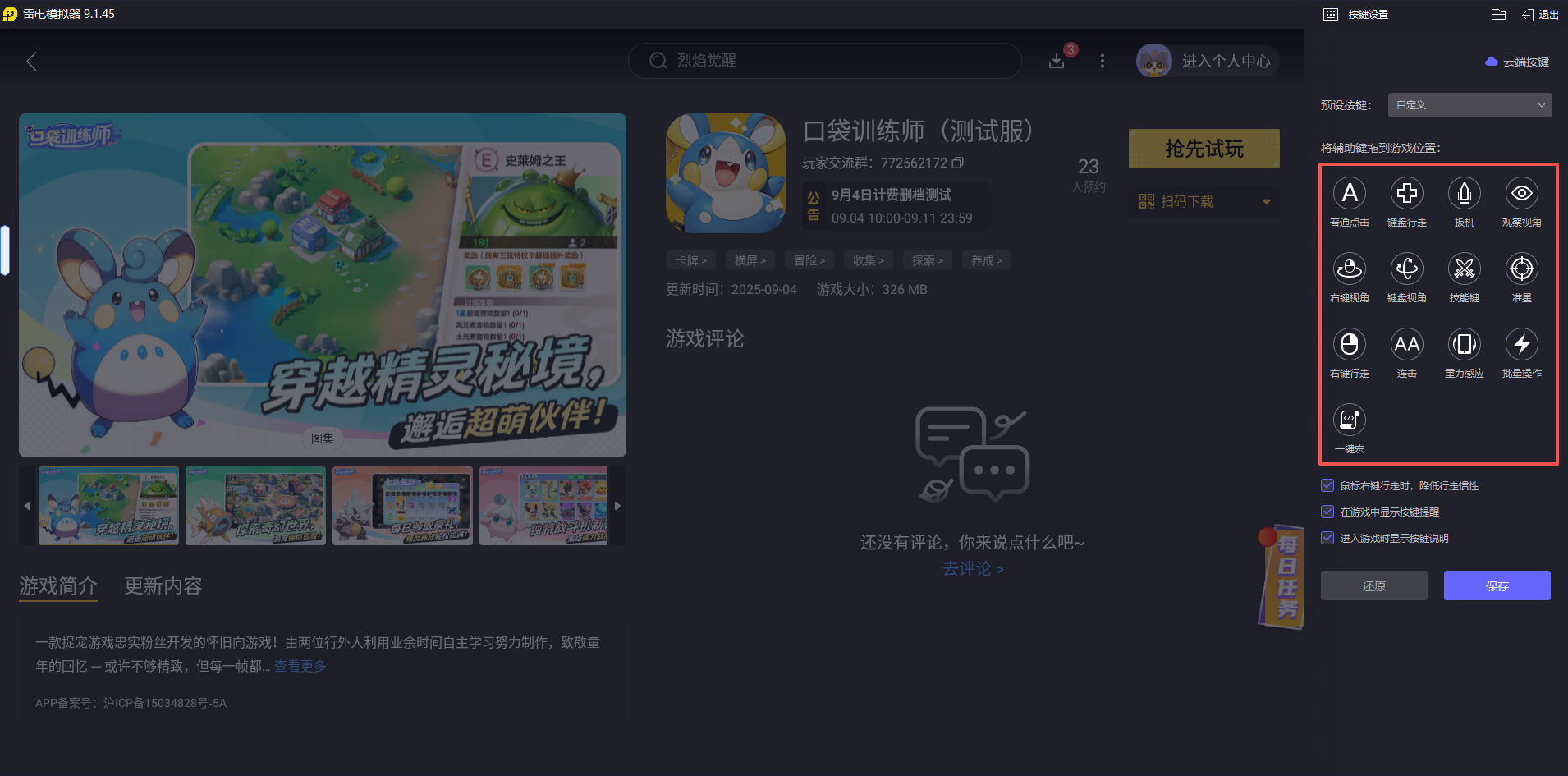Click the 抢先试玩 button
Screen dimensions: 1568x776
[1204, 149]
